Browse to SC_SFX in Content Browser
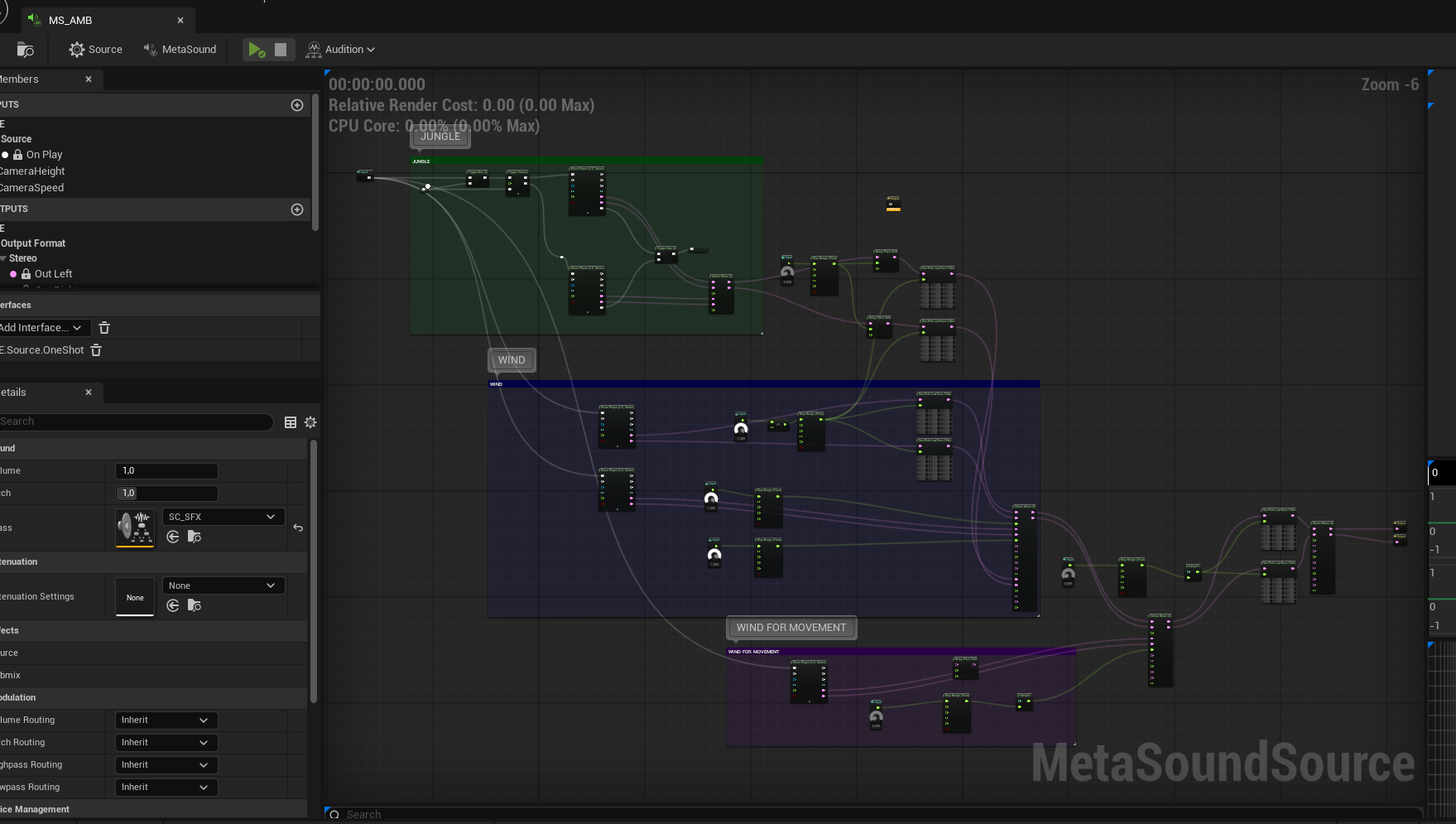The width and height of the screenshot is (1456, 824). point(195,537)
